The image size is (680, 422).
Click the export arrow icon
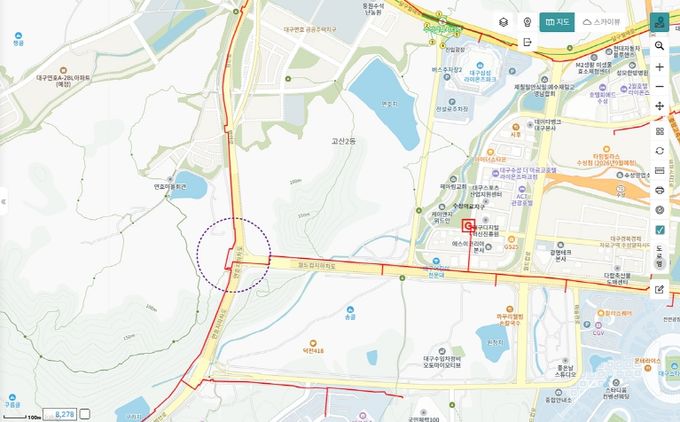(x=527, y=42)
